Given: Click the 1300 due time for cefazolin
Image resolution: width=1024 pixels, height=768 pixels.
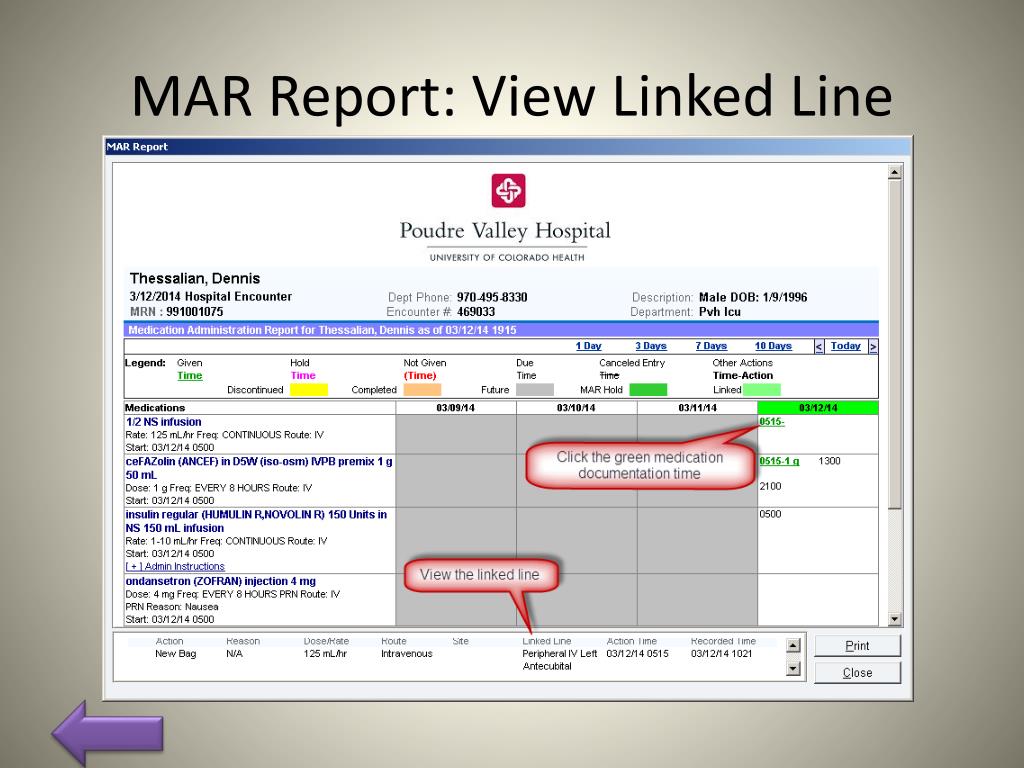Looking at the screenshot, I should coord(829,461).
